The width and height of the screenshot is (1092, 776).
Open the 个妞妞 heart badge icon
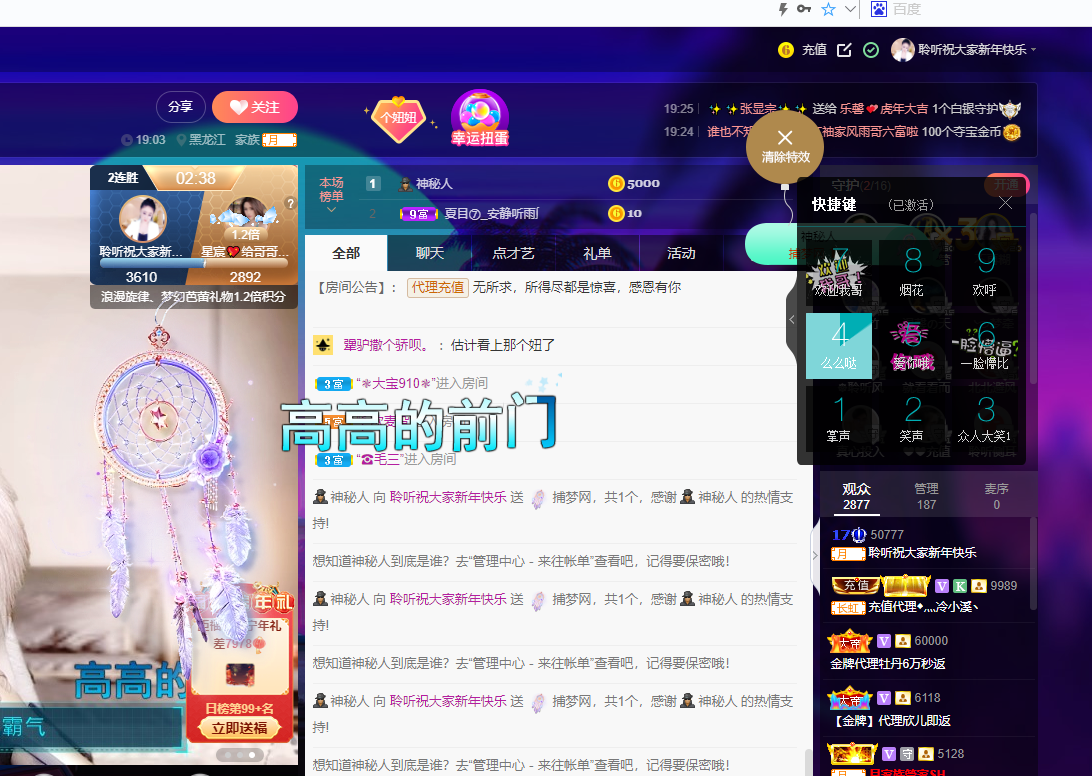398,118
